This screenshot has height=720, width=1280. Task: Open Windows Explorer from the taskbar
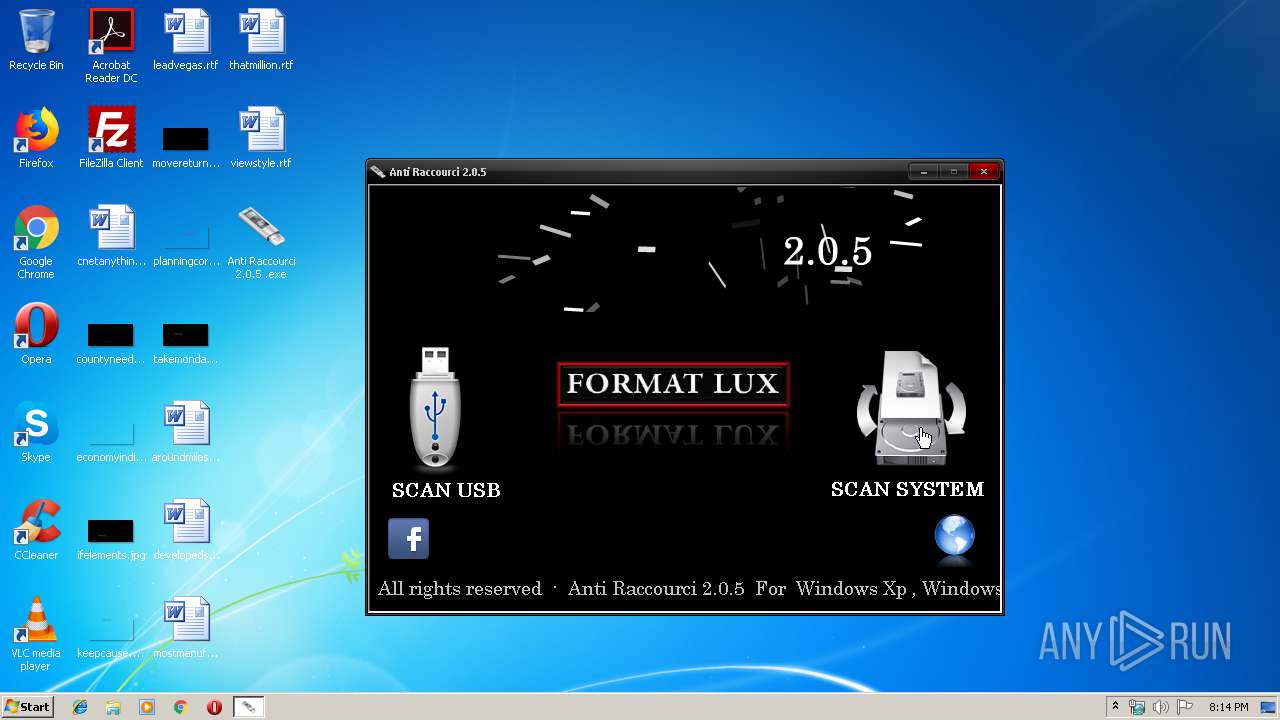113,707
